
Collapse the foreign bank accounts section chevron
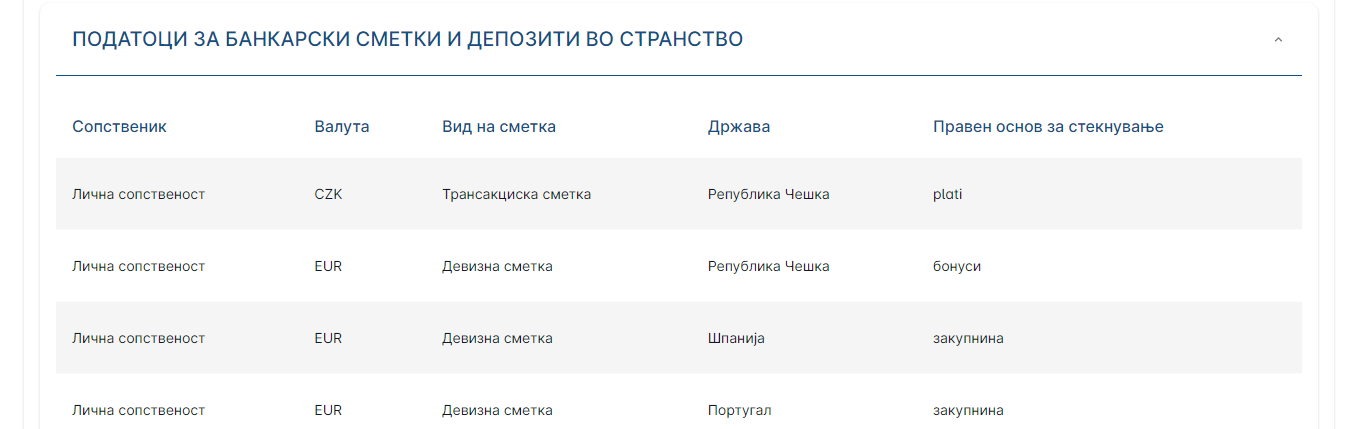1278,40
